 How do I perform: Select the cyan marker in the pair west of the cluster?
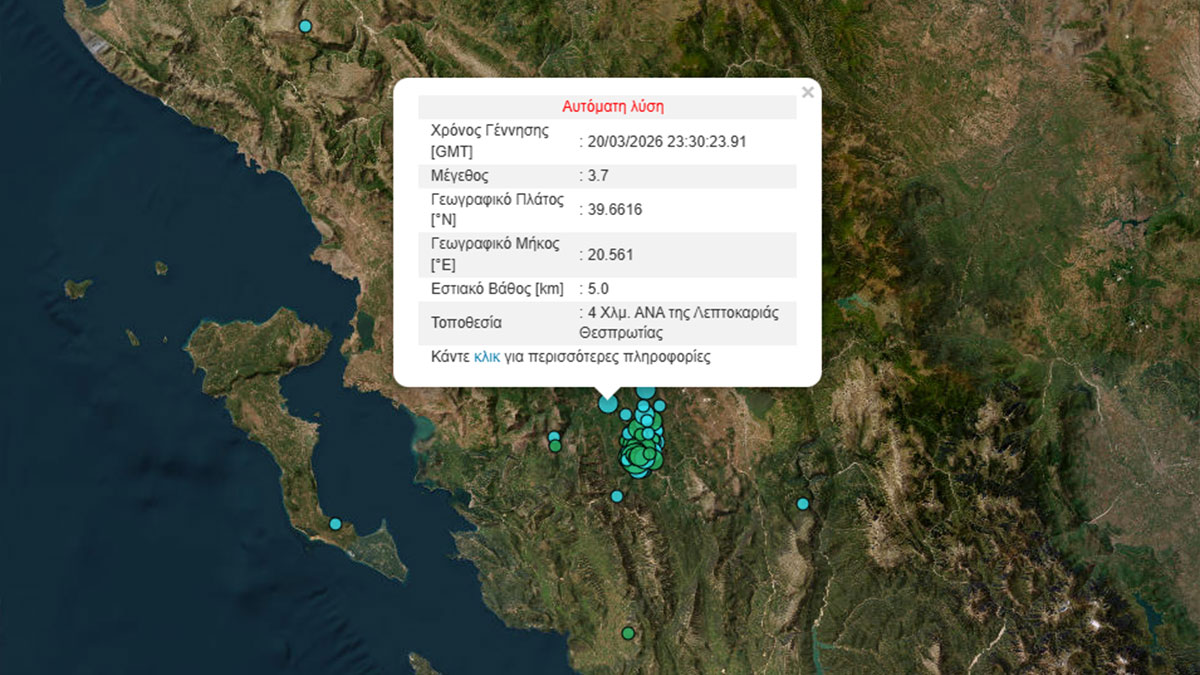[x=553, y=436]
